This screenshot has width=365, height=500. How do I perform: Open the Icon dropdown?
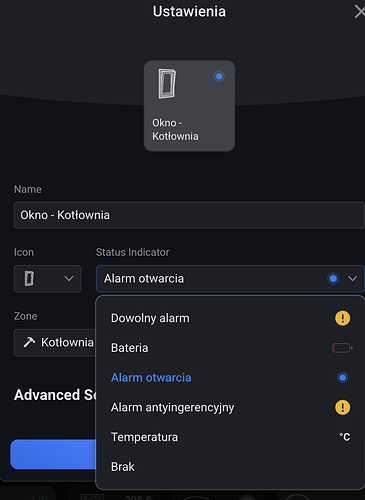coord(48,279)
